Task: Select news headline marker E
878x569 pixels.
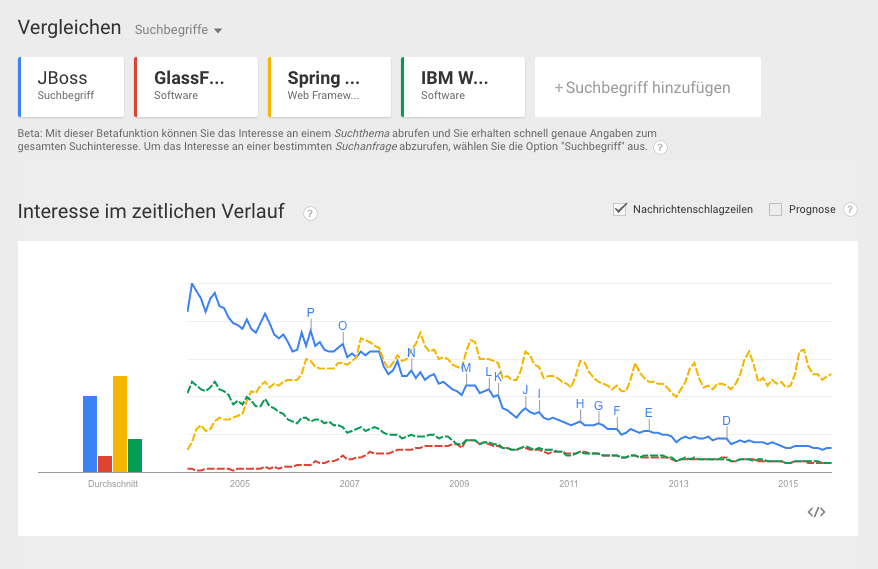Action: 648,413
